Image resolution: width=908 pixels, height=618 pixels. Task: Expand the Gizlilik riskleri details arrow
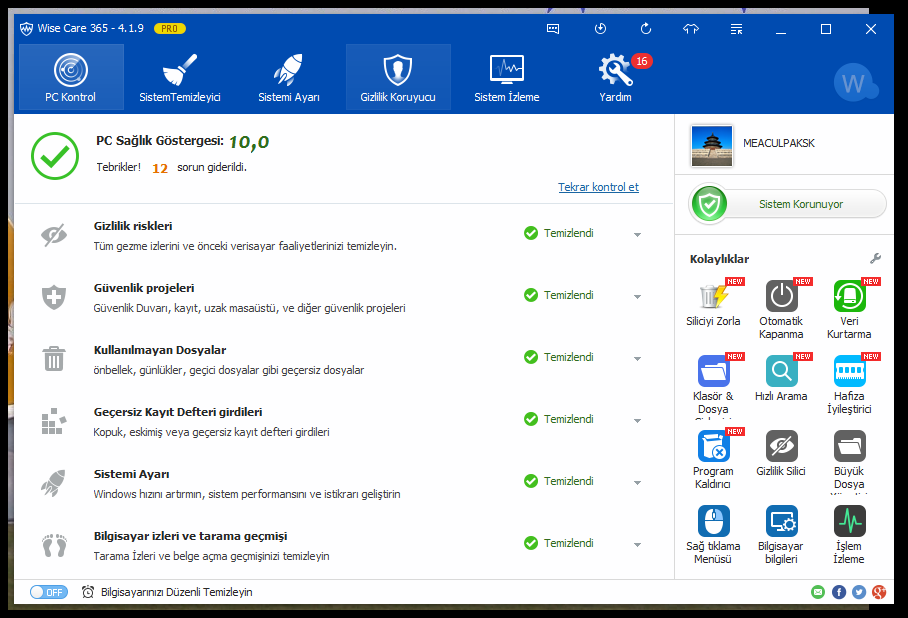(637, 235)
